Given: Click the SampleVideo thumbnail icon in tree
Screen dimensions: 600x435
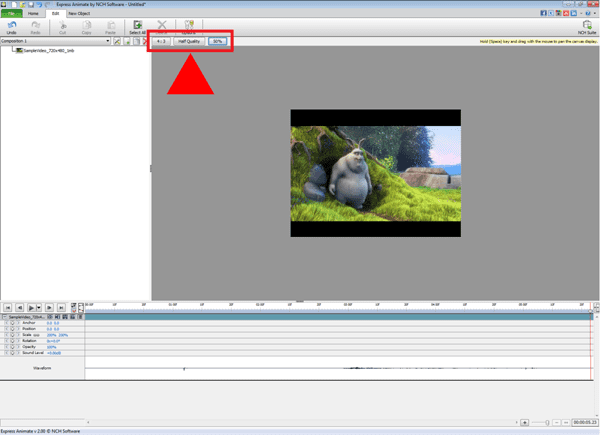Looking at the screenshot, I should tap(19, 51).
